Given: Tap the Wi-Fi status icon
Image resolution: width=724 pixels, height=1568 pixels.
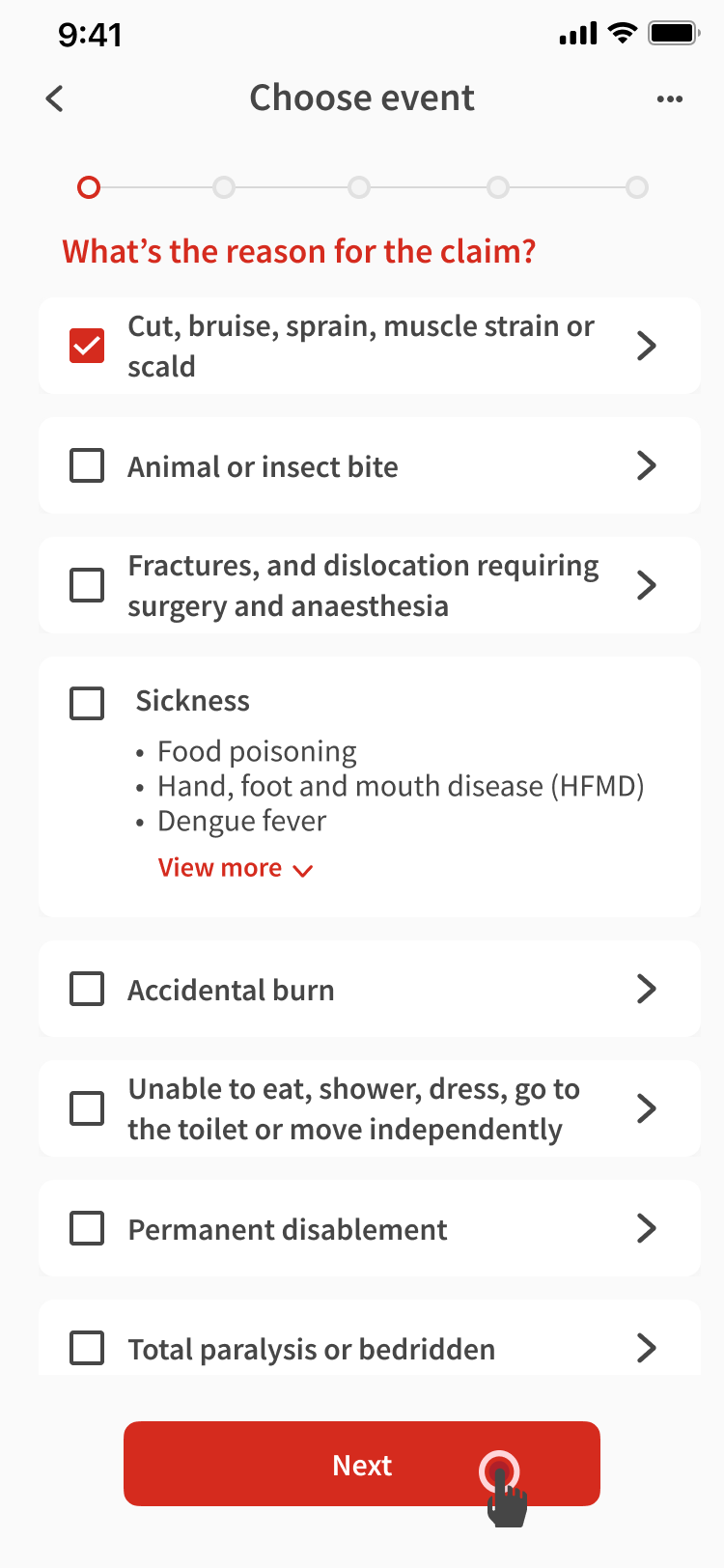Looking at the screenshot, I should tap(623, 34).
